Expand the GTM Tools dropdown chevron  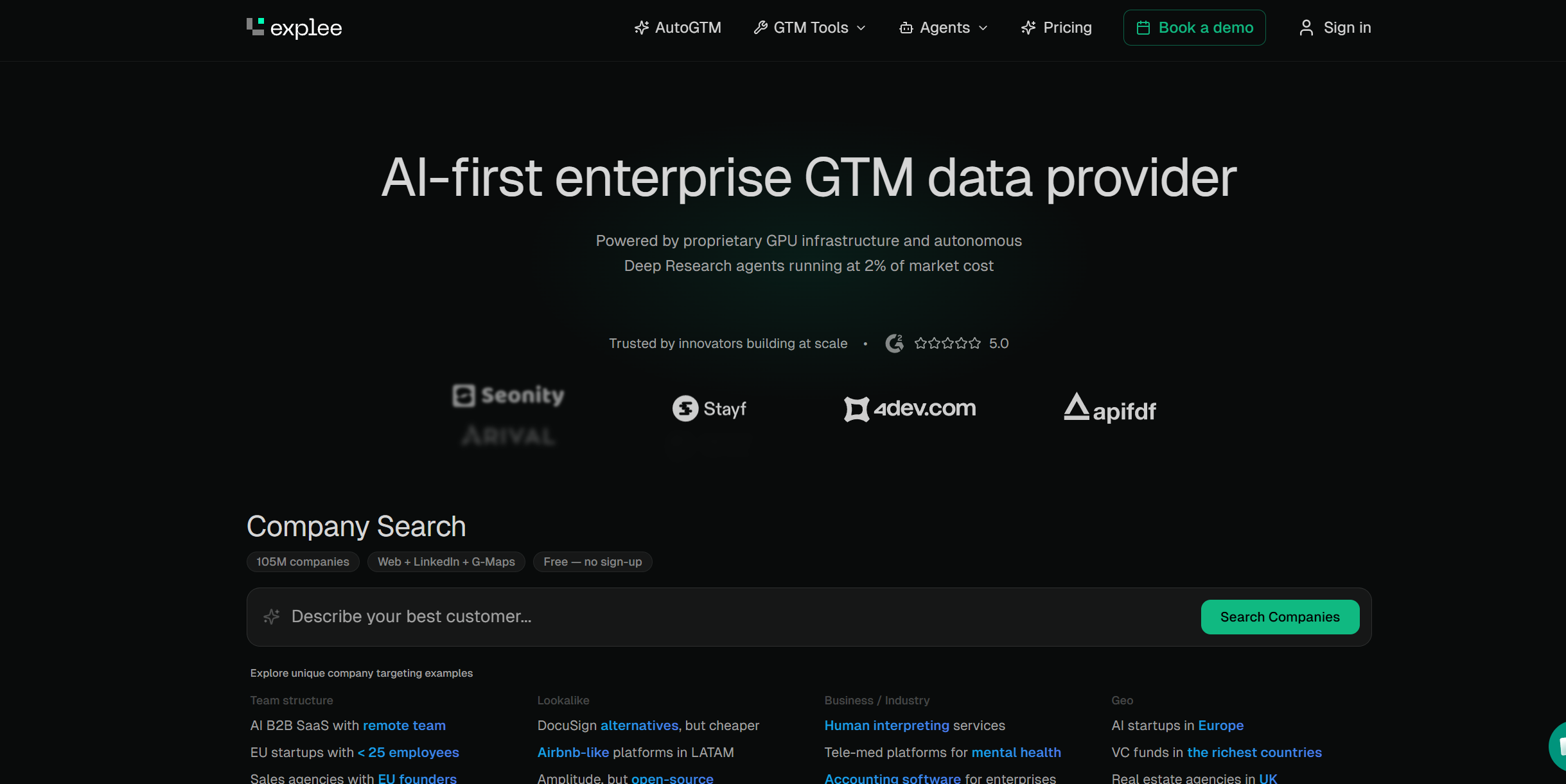861,28
